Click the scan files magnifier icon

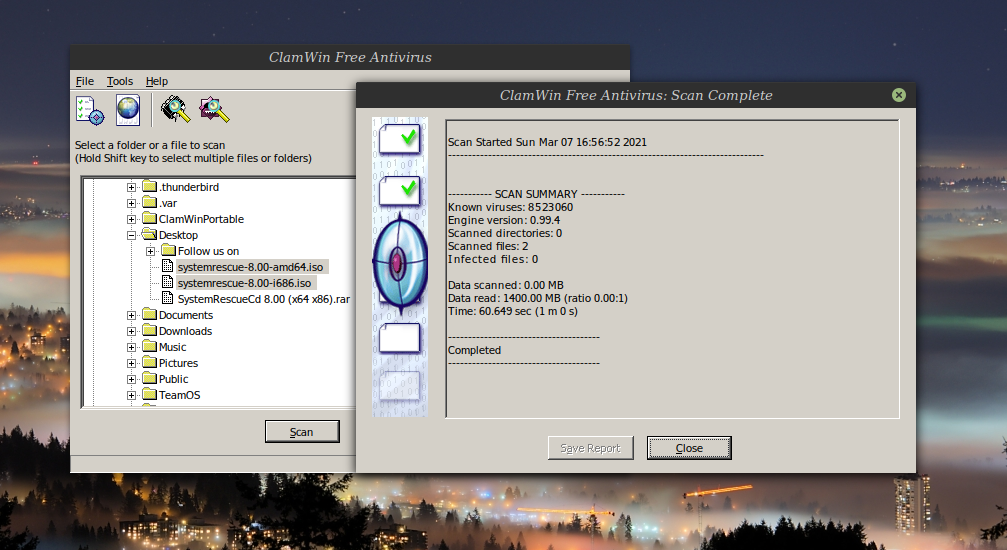coord(214,109)
